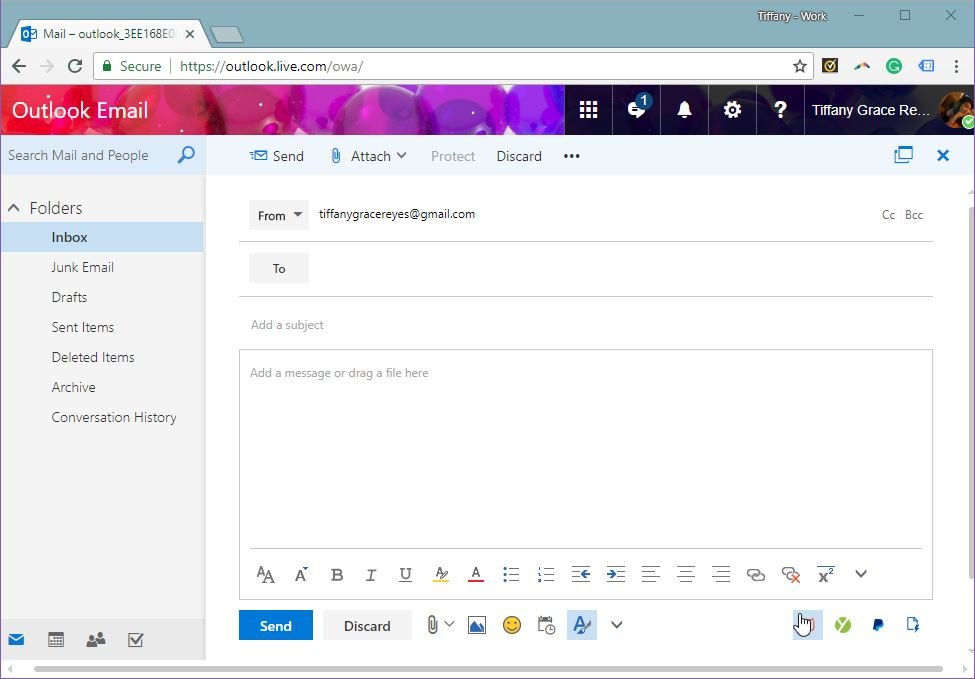Insert a hyperlink using the link icon
Viewport: 975px width, 679px height.
tap(756, 574)
